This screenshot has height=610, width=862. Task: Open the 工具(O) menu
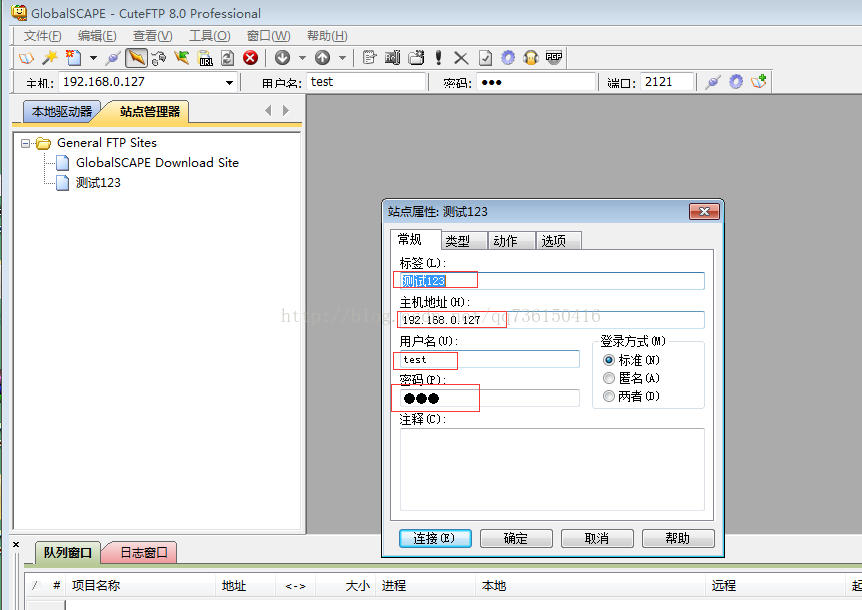pyautogui.click(x=209, y=36)
